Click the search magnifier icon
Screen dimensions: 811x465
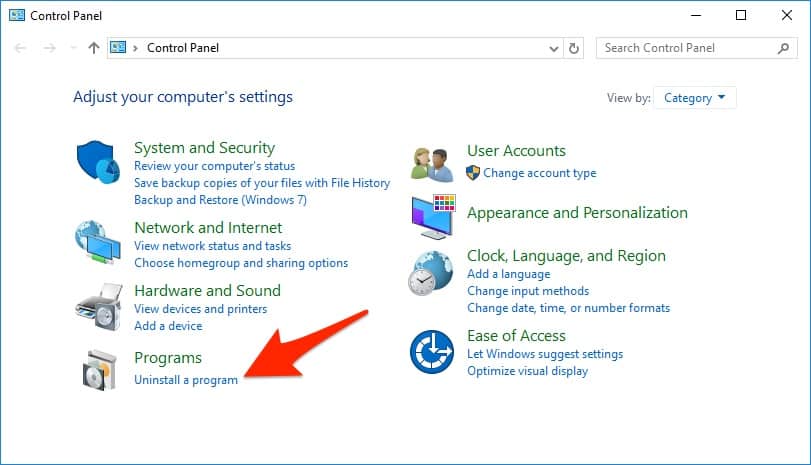point(783,48)
